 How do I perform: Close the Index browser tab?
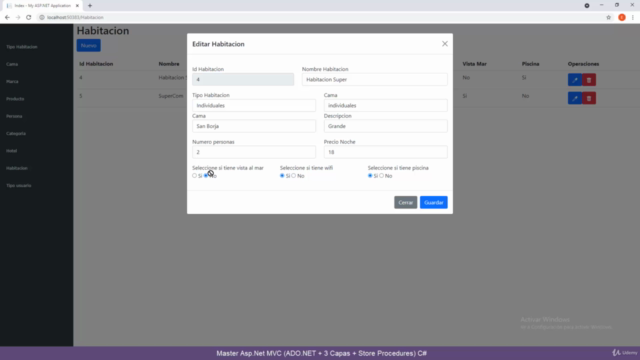click(77, 6)
